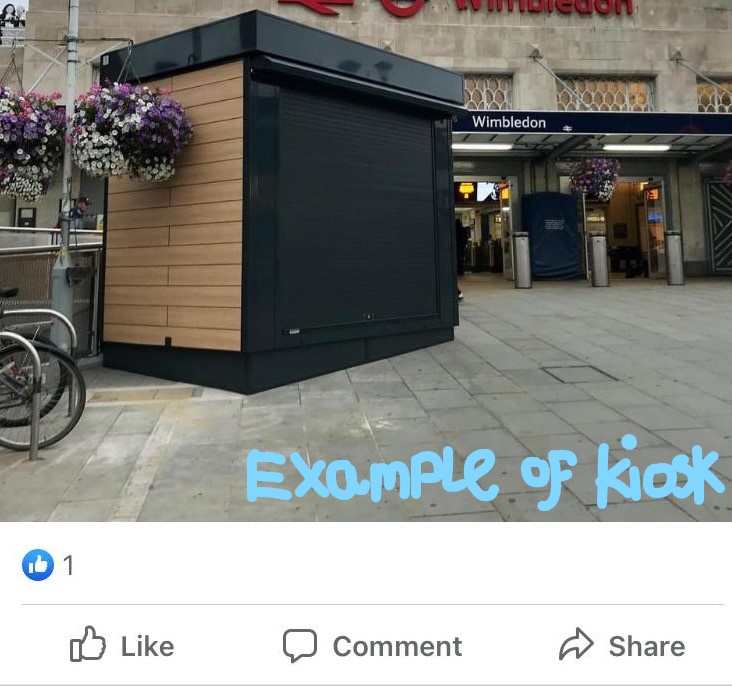Open the blue like reaction badge

click(x=38, y=565)
